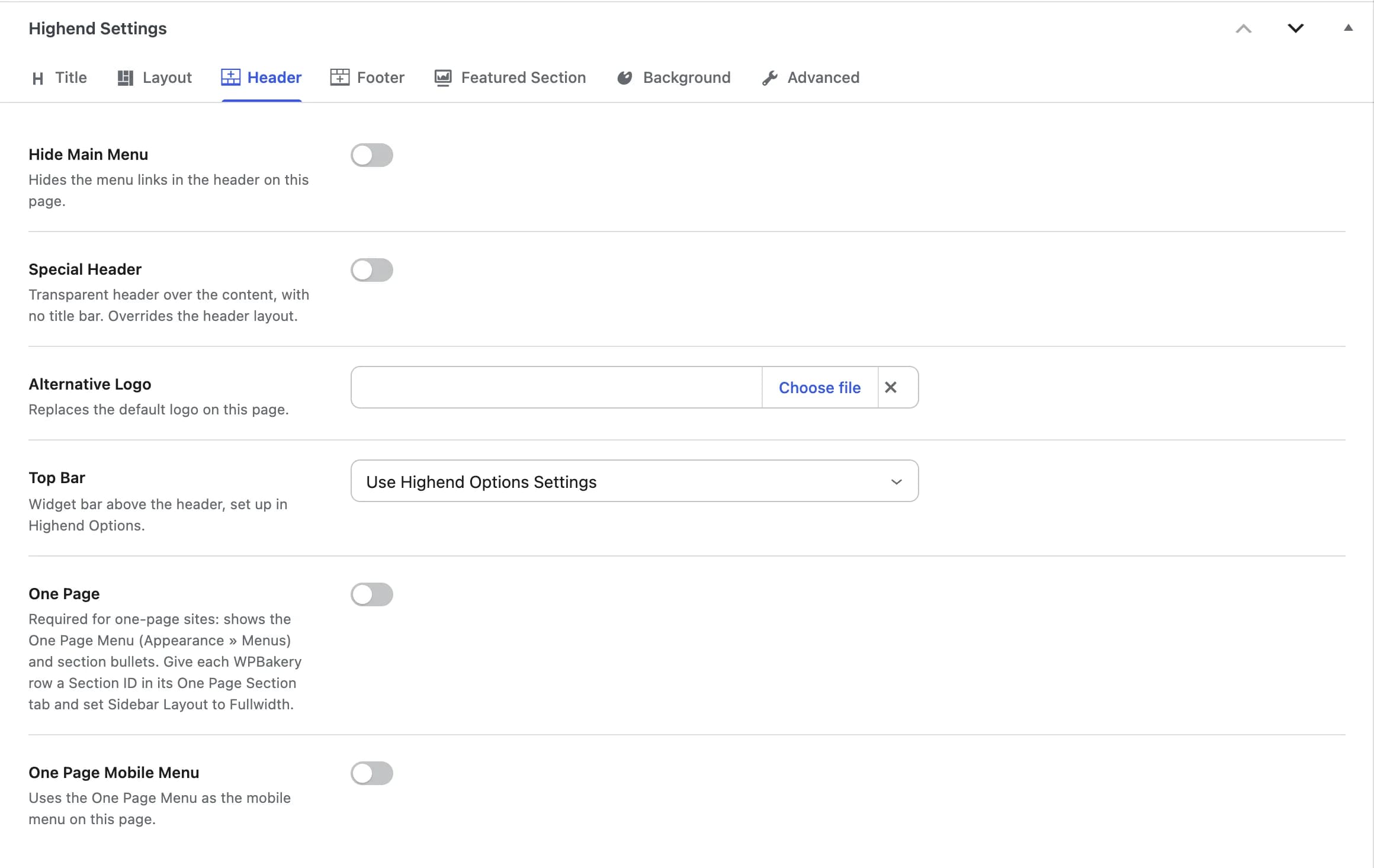Click the Top Bar label
1374x868 pixels.
(x=57, y=478)
